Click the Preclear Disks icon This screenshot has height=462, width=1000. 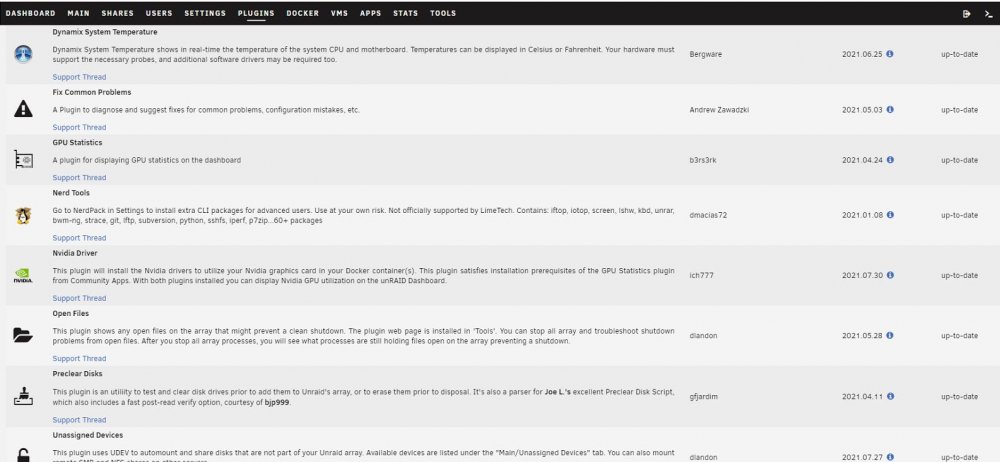[23, 396]
